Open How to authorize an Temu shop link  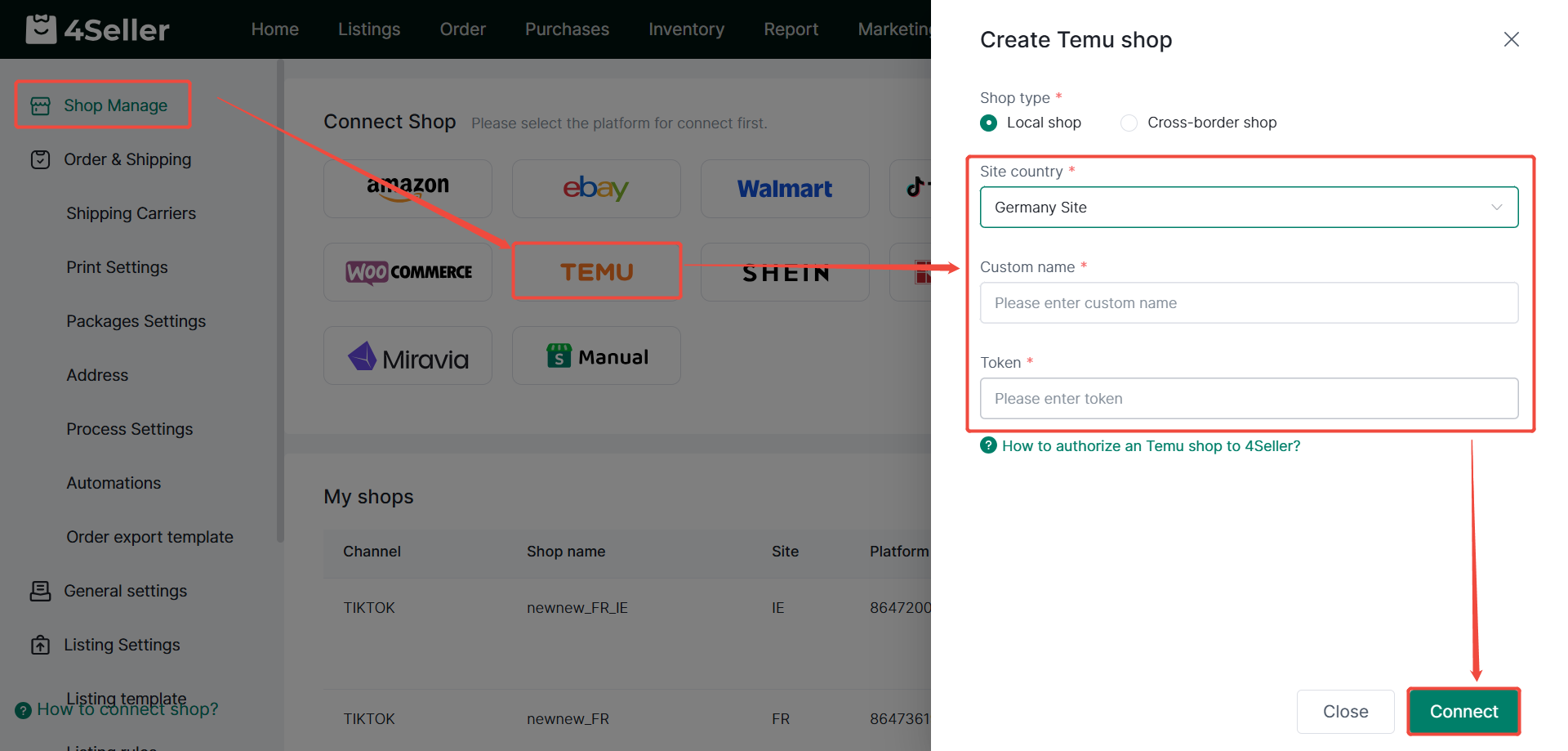point(1151,446)
